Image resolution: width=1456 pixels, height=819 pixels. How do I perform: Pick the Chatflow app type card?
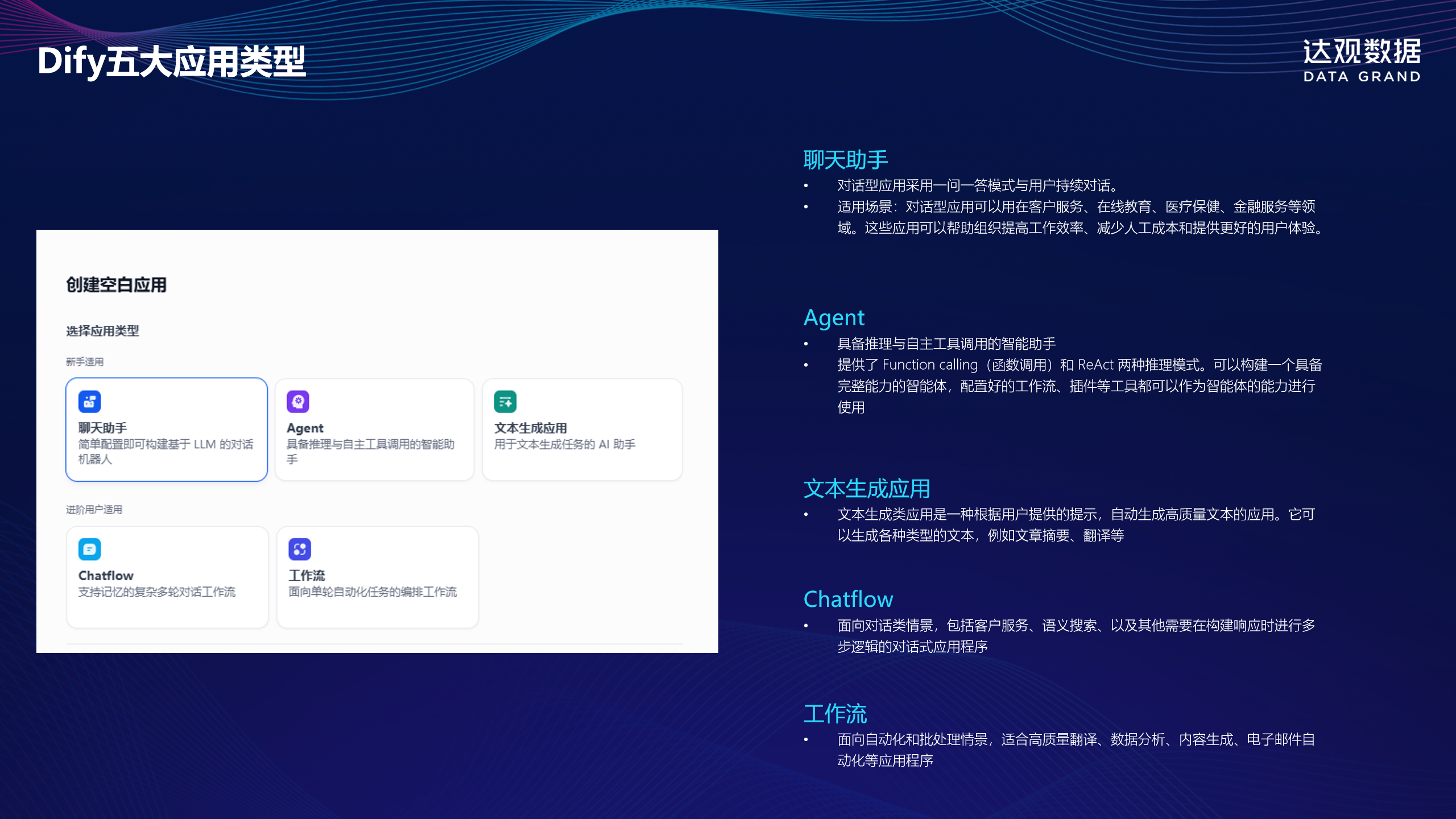point(167,577)
